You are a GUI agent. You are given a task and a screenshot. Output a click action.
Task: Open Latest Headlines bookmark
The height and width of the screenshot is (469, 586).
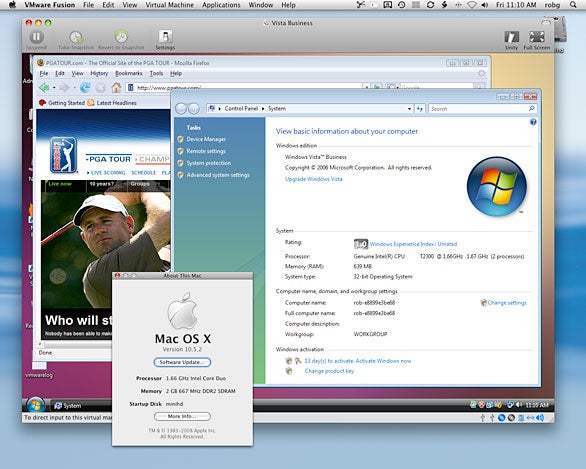tap(112, 102)
